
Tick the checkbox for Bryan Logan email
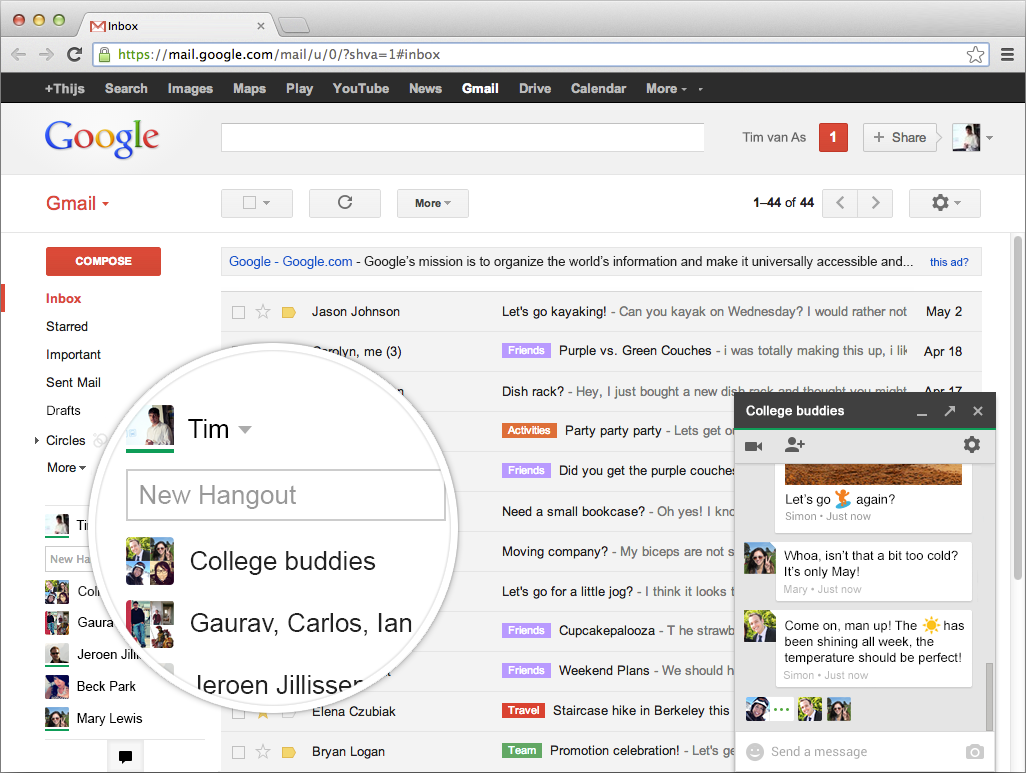pos(238,752)
